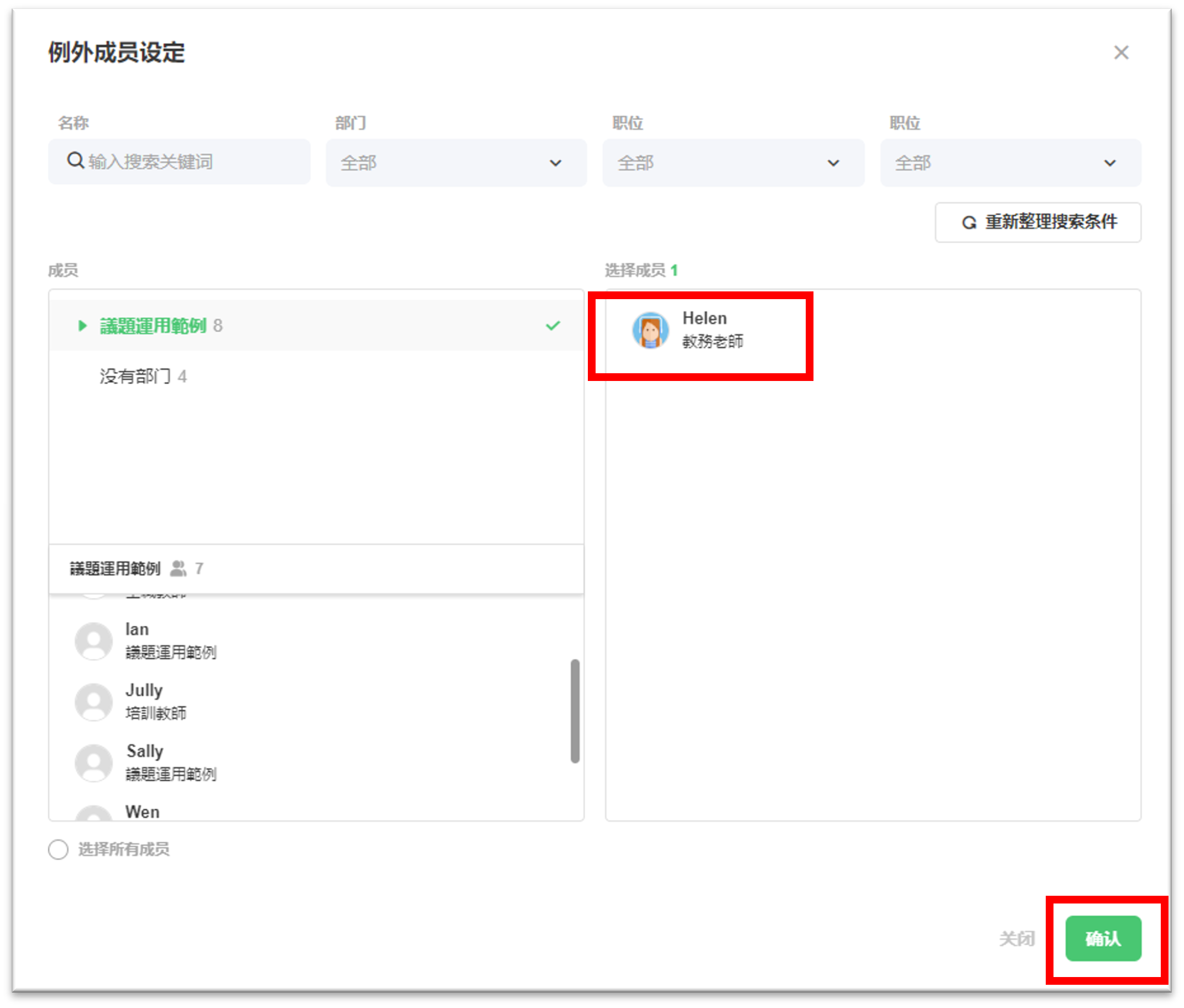Click Sally's avatar icon
1184x1008 pixels.
pos(93,762)
